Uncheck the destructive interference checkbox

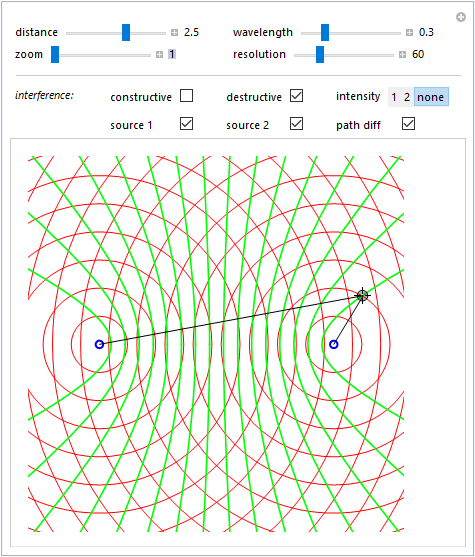click(x=296, y=96)
